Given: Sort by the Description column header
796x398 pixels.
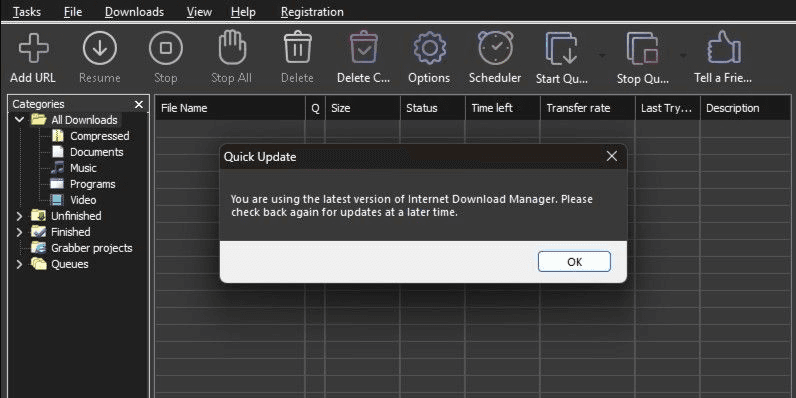Looking at the screenshot, I should click(745, 108).
